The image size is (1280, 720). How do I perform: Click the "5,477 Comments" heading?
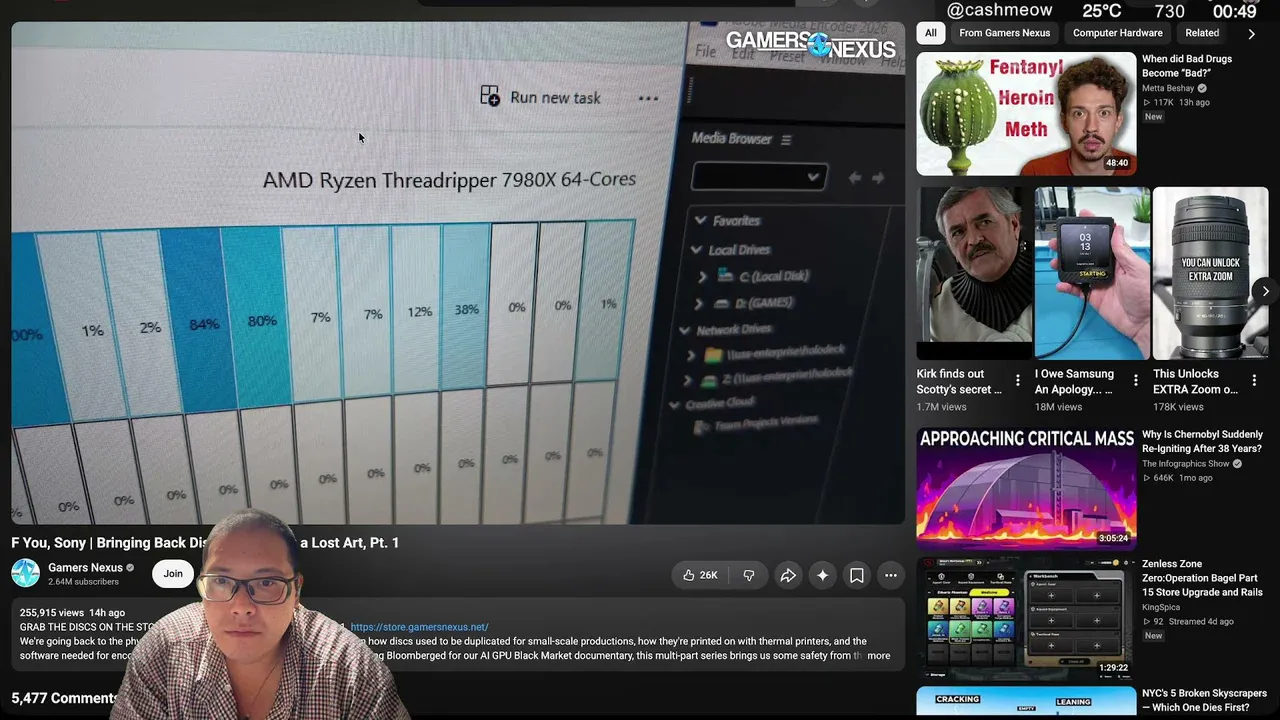click(65, 698)
